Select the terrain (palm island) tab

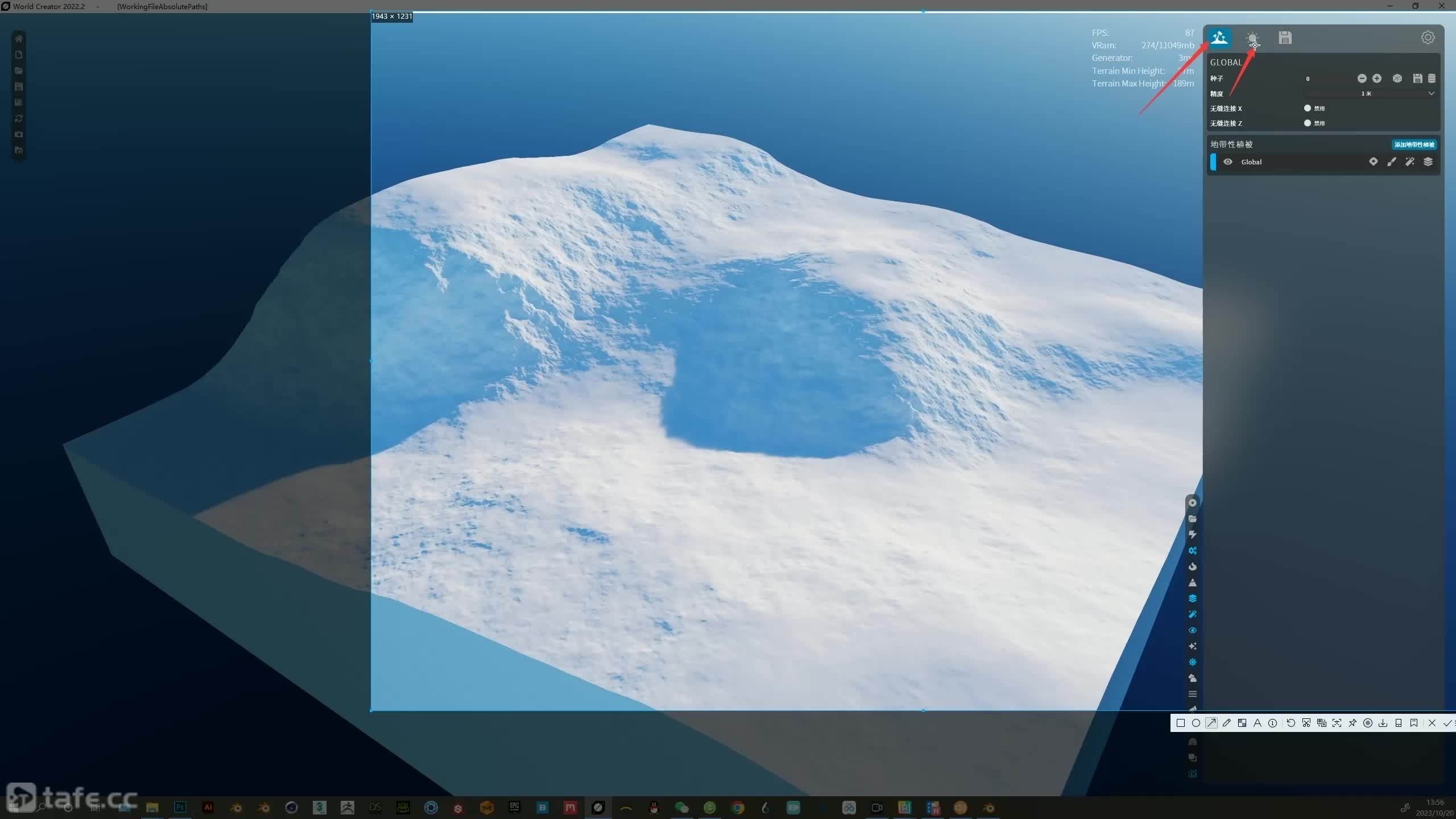(x=1219, y=38)
